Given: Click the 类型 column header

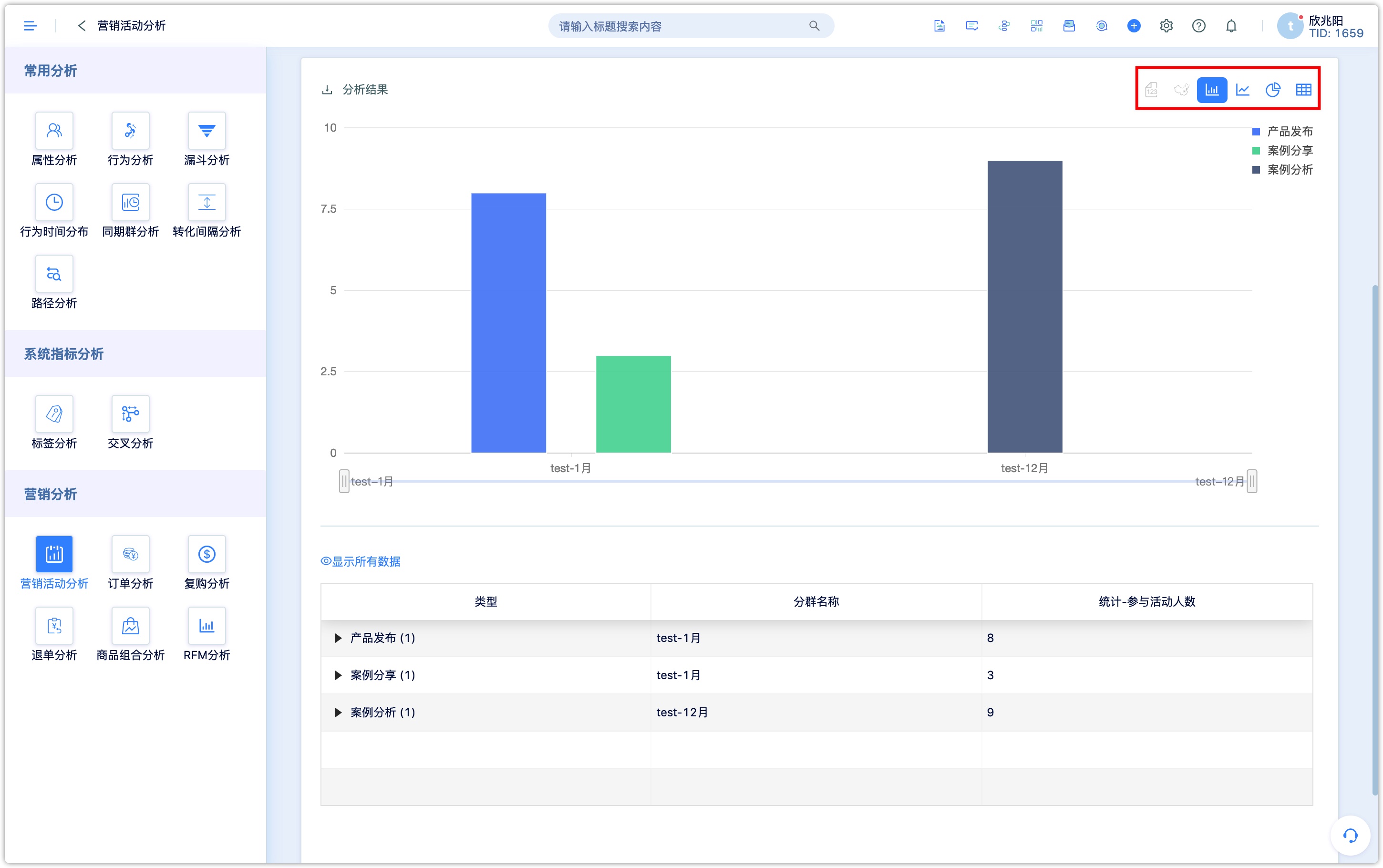Looking at the screenshot, I should point(485,601).
